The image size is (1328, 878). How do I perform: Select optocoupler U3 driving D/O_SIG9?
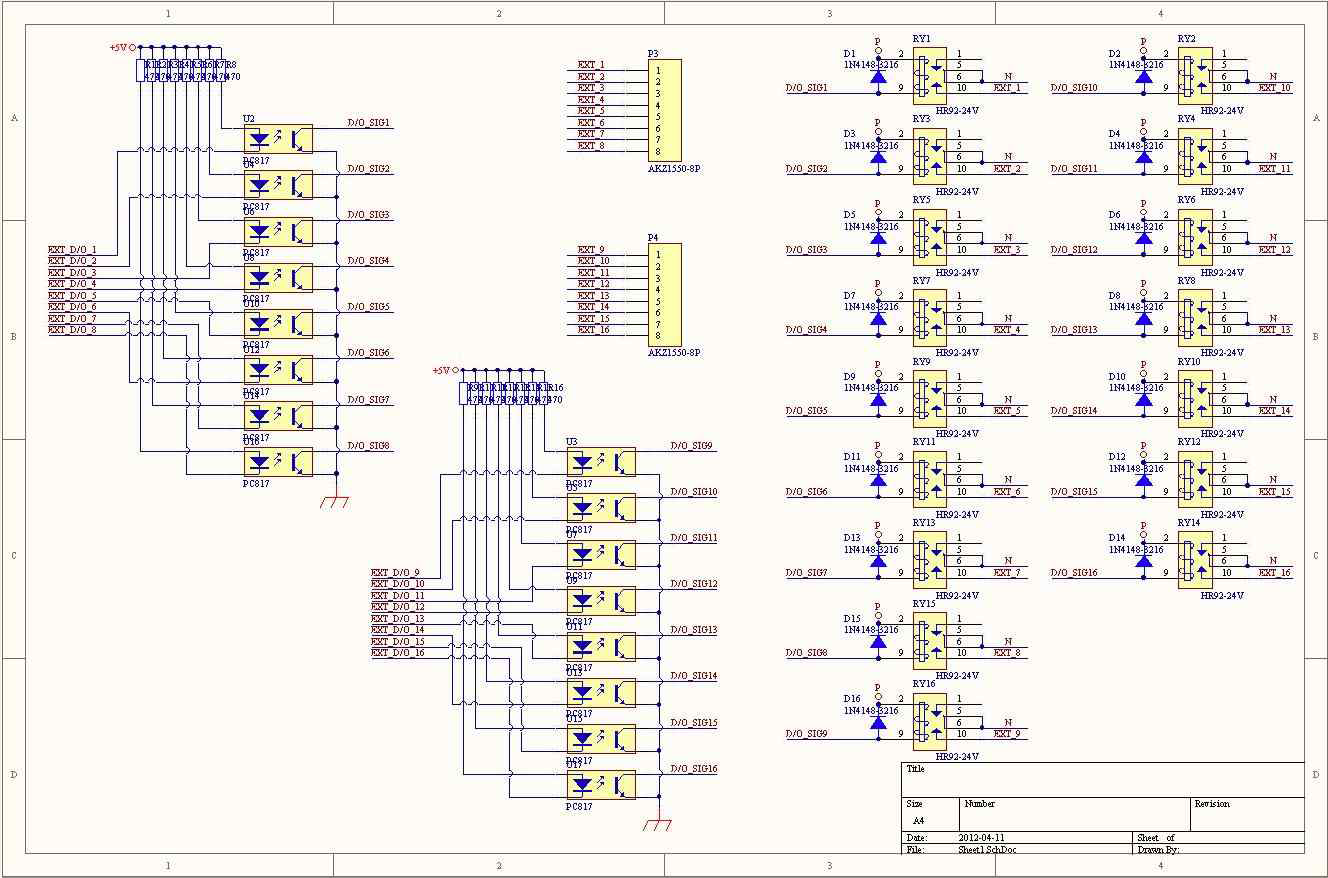coord(601,462)
